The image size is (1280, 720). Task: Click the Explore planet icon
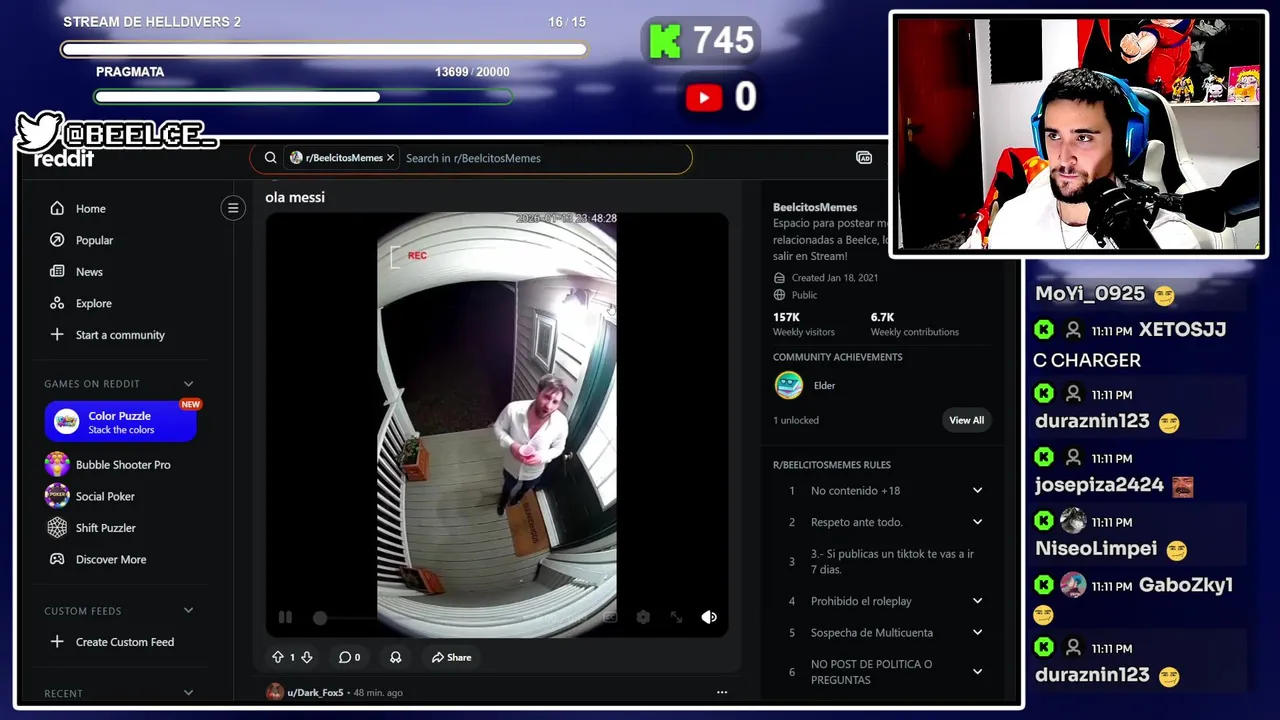pos(57,303)
